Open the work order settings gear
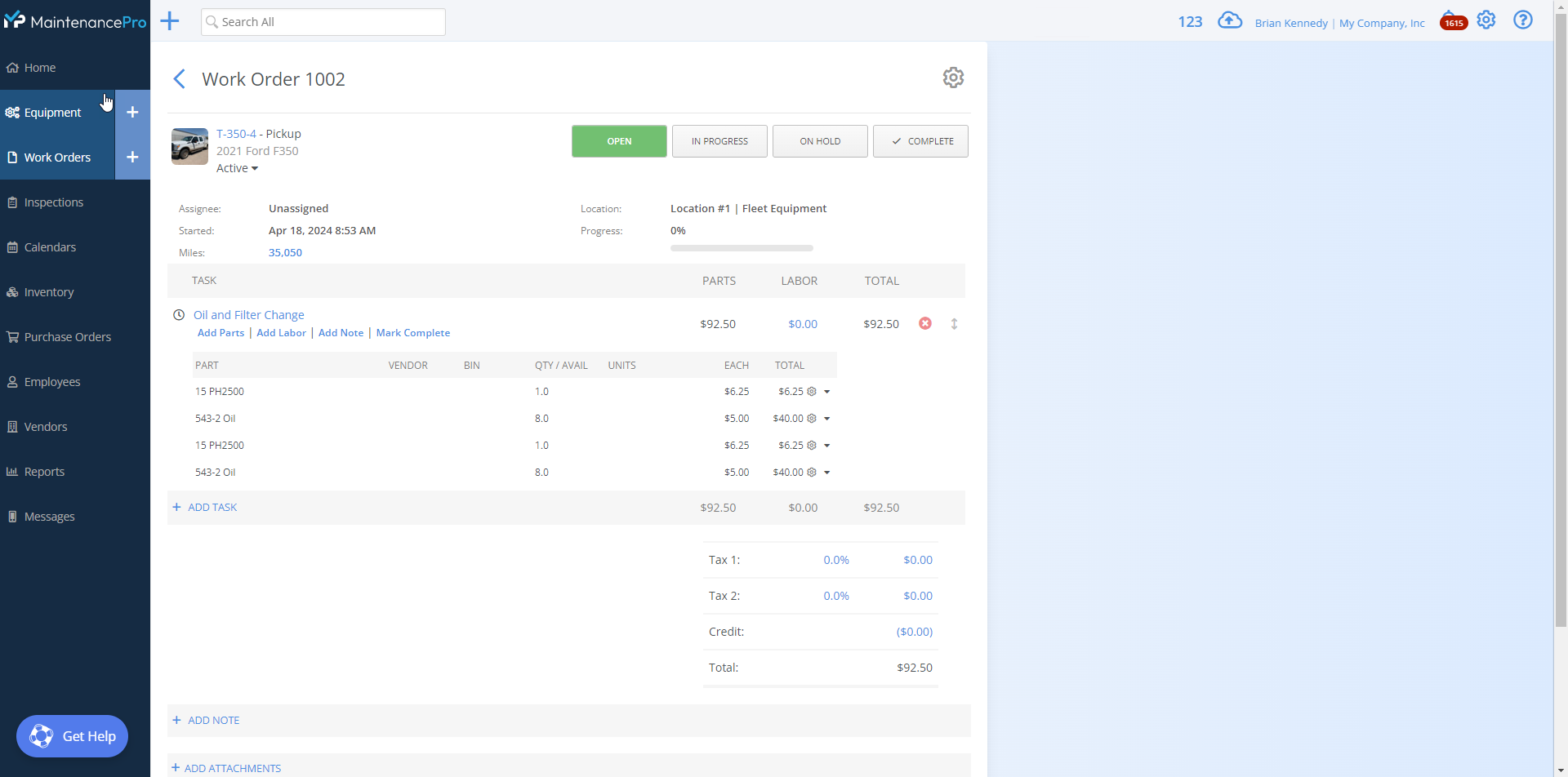The width and height of the screenshot is (1568, 777). click(x=953, y=78)
